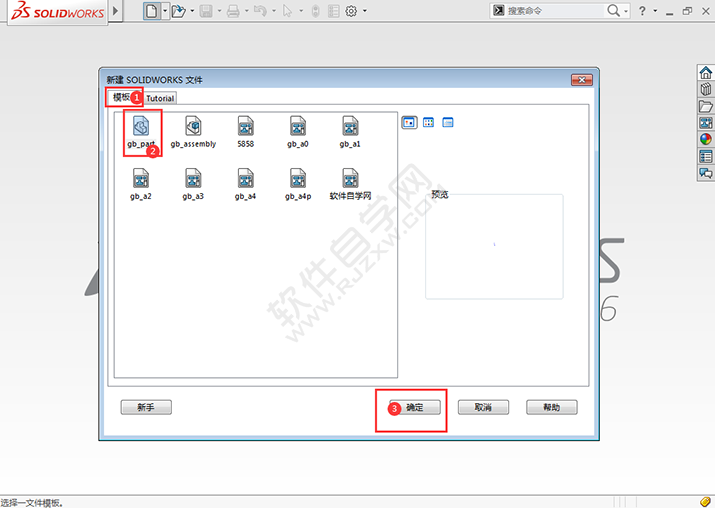Screen dimensions: 715x508
Task: Click the 确定 button
Action: coord(415,407)
